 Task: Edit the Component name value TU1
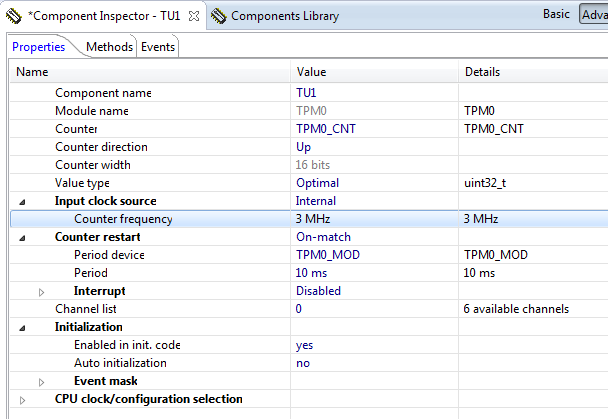tap(306, 93)
